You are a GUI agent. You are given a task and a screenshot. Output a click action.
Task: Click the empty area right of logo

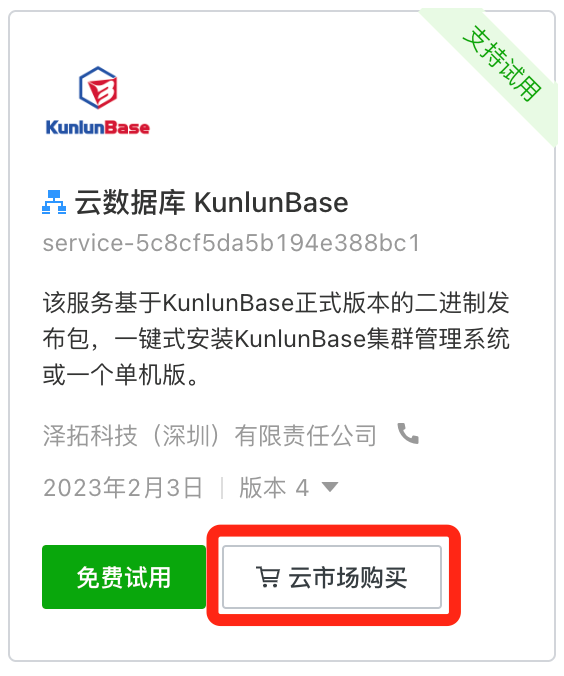point(280,99)
